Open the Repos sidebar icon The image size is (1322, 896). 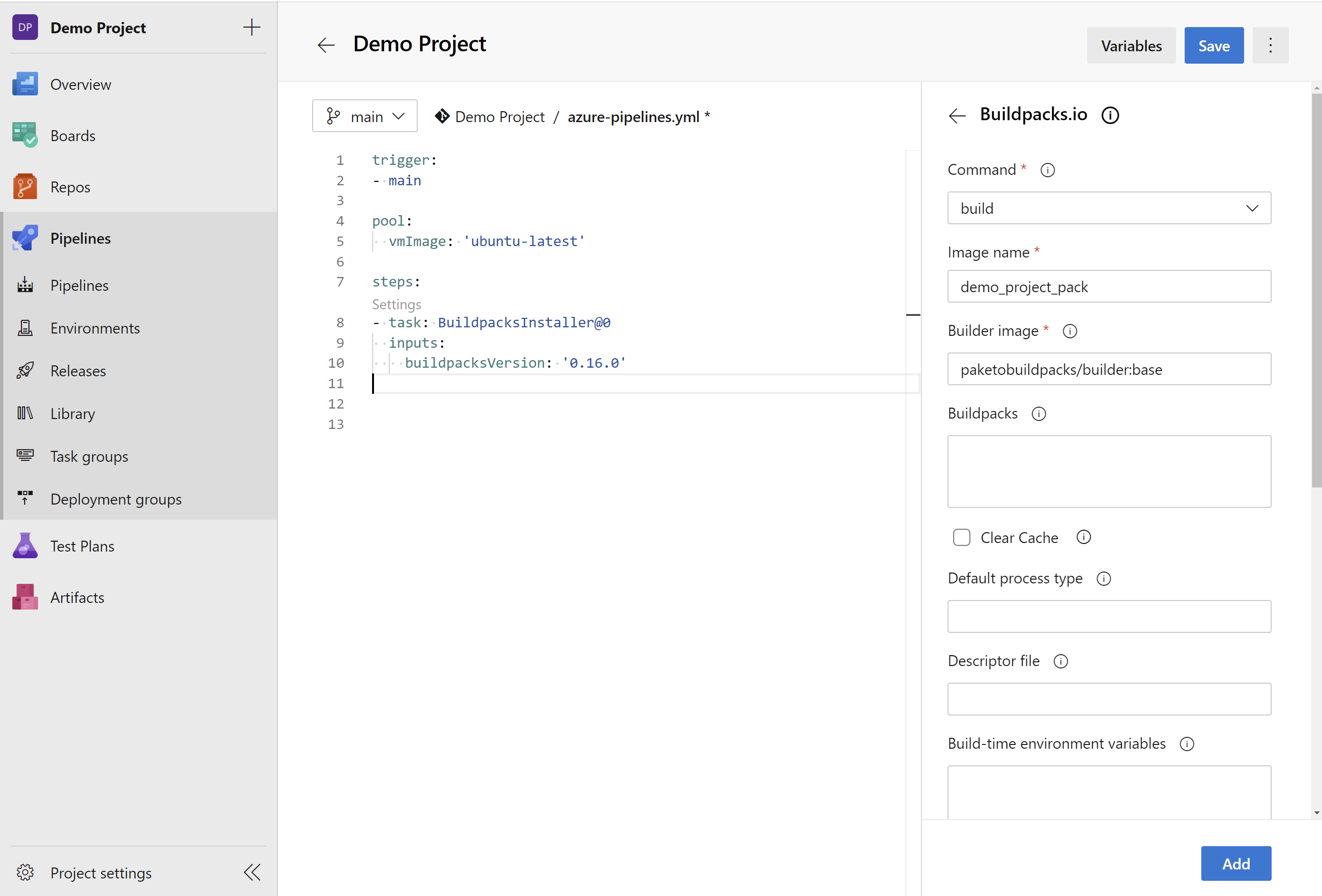point(25,187)
